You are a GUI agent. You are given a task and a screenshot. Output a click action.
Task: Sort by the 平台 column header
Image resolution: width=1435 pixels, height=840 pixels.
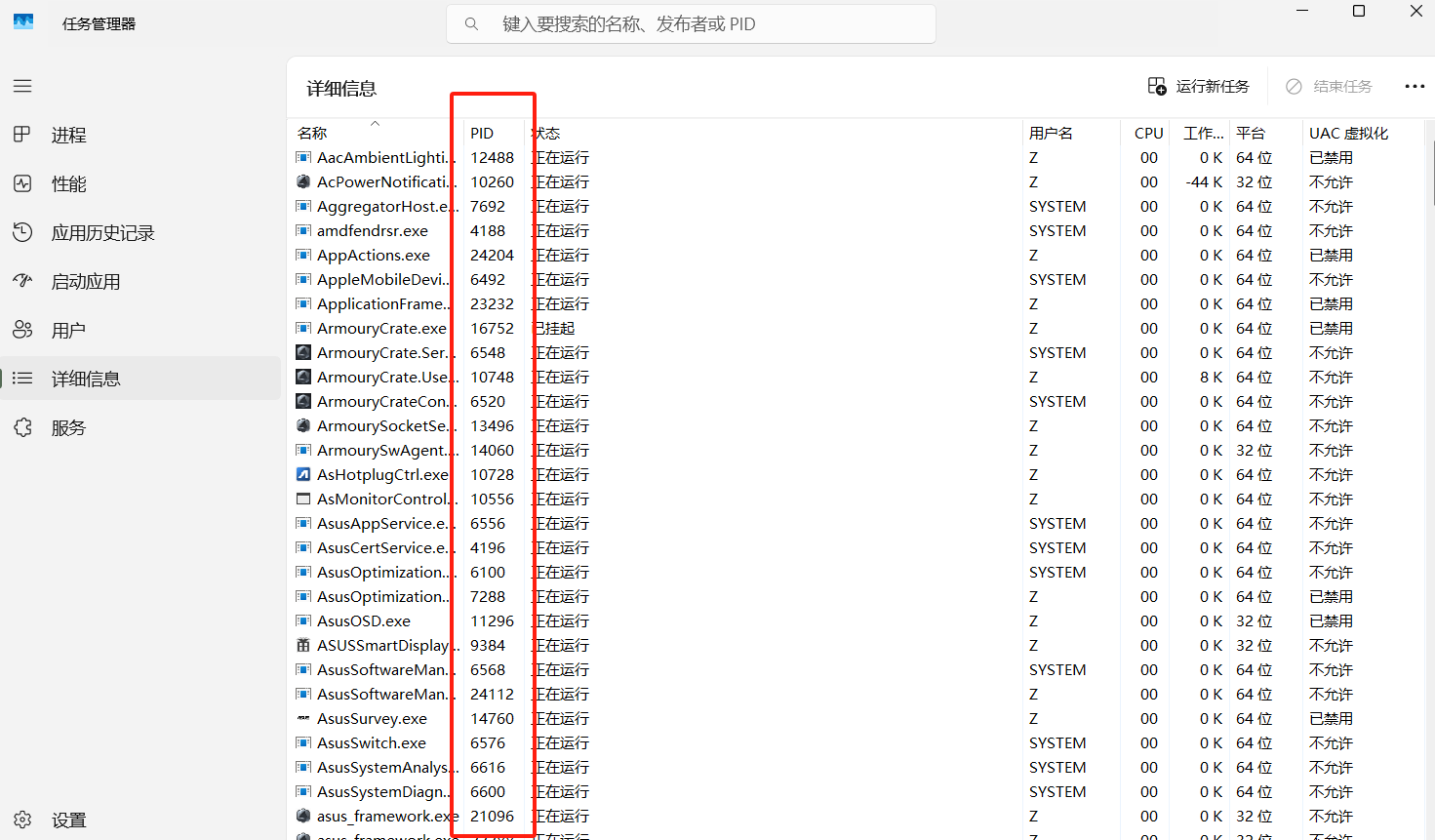point(1251,133)
